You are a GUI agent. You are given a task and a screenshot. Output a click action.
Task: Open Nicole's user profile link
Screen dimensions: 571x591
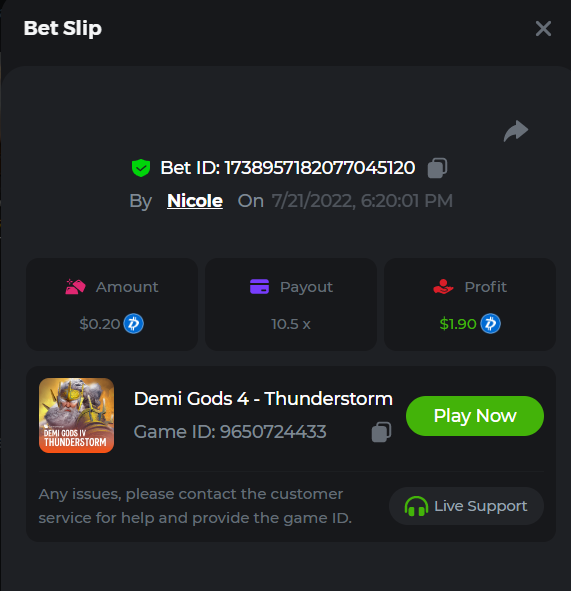195,201
